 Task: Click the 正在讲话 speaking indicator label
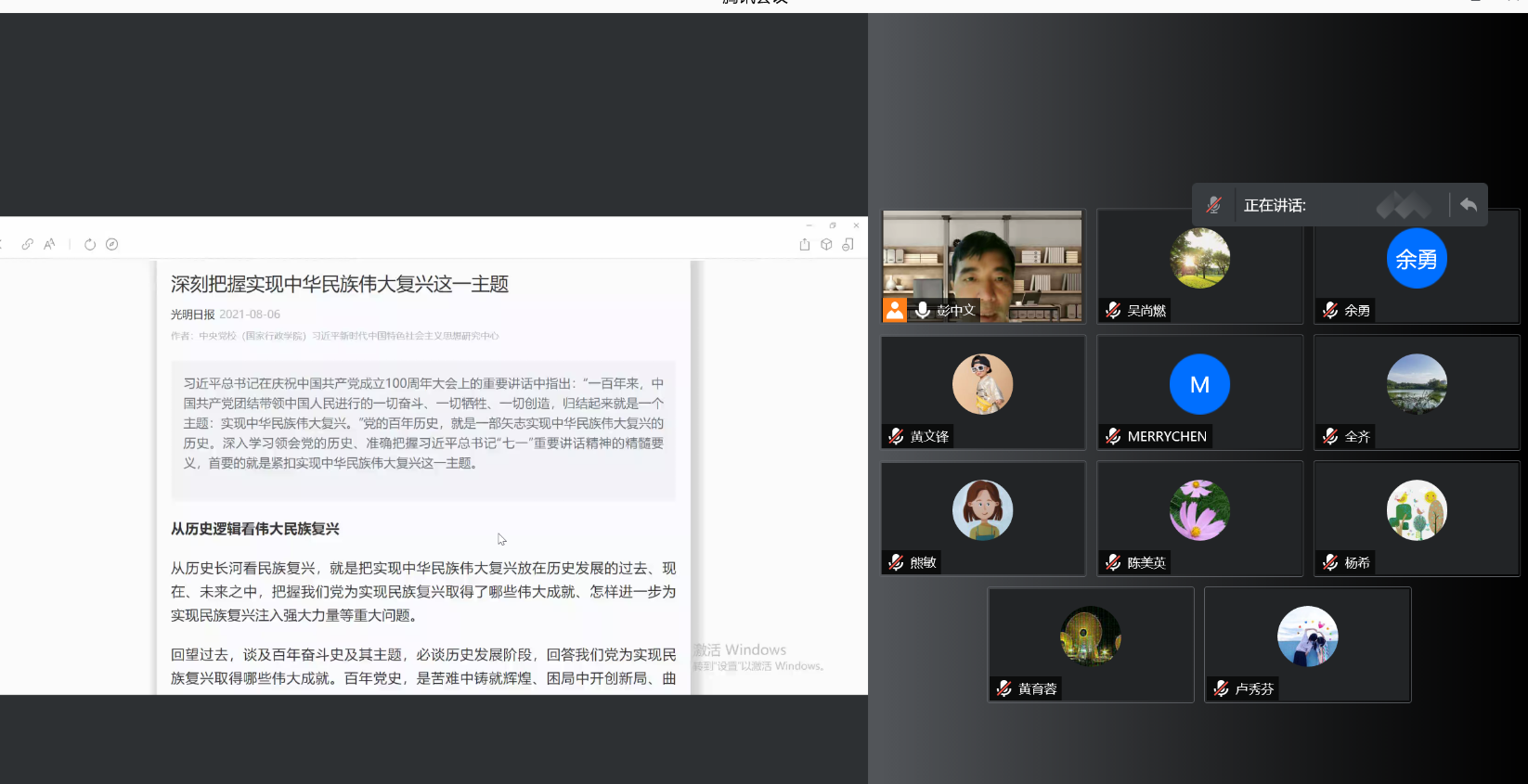point(1275,206)
